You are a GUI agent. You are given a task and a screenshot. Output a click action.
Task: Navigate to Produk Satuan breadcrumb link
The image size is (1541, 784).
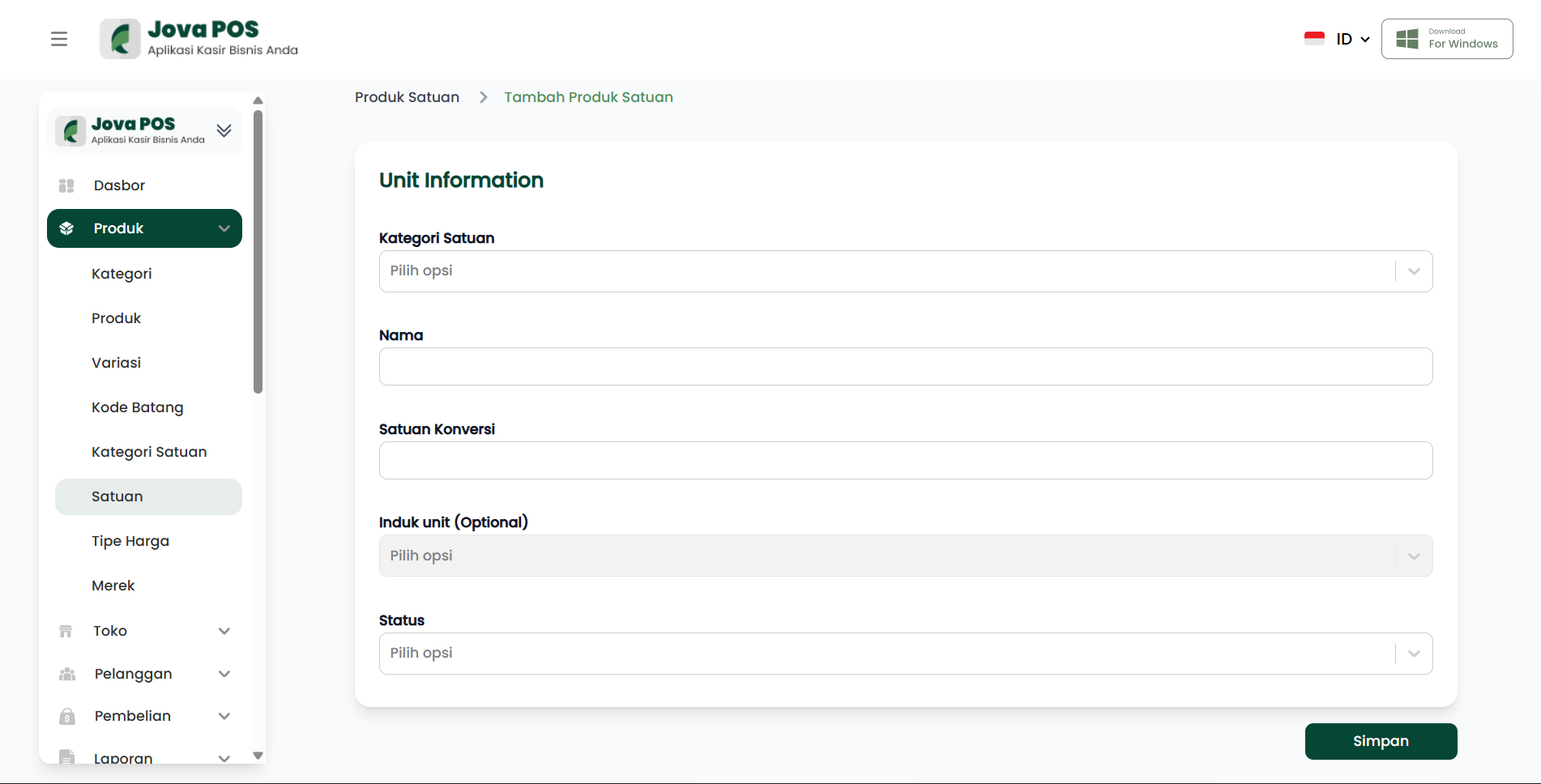407,97
